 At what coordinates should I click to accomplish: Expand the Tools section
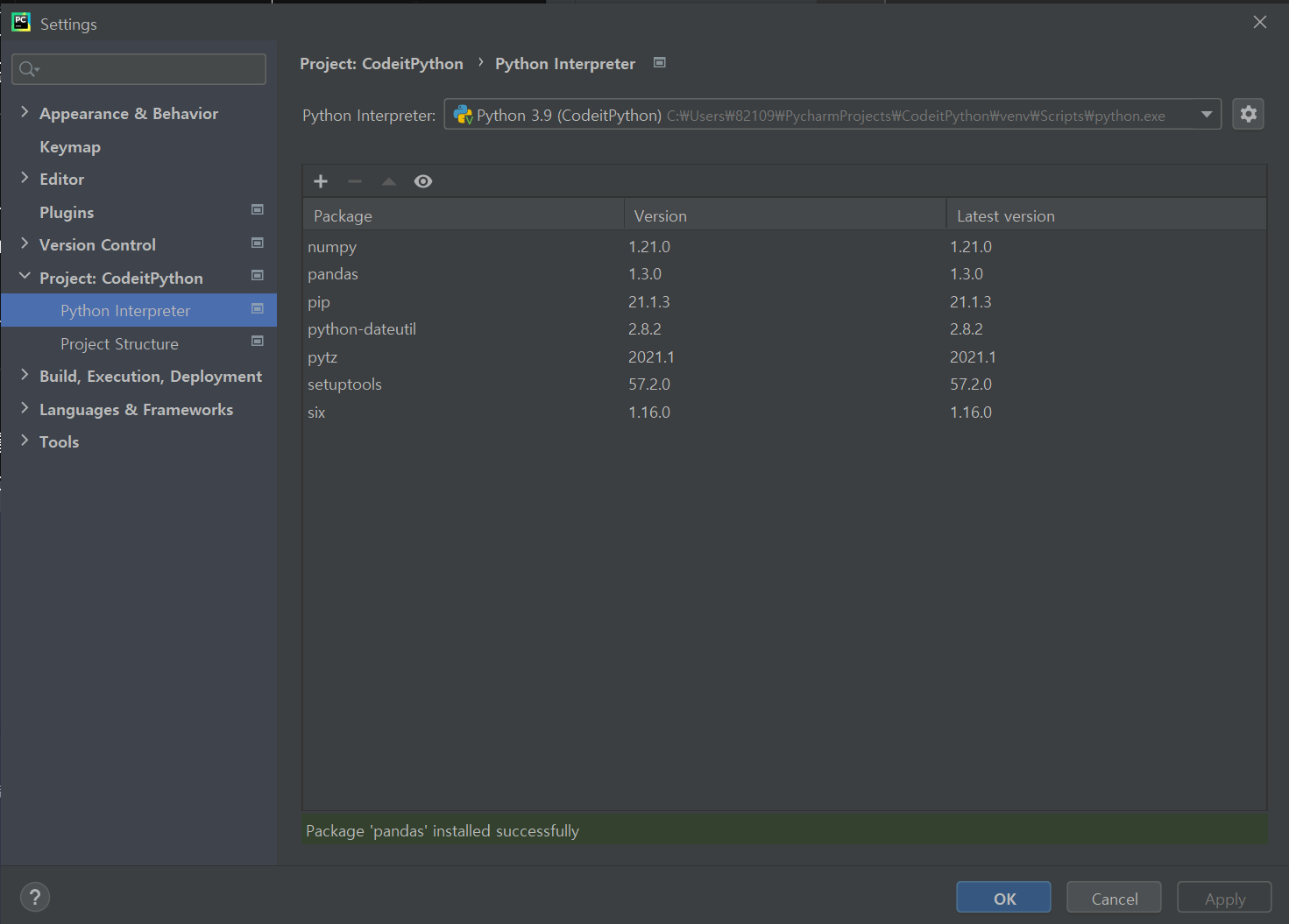25,441
